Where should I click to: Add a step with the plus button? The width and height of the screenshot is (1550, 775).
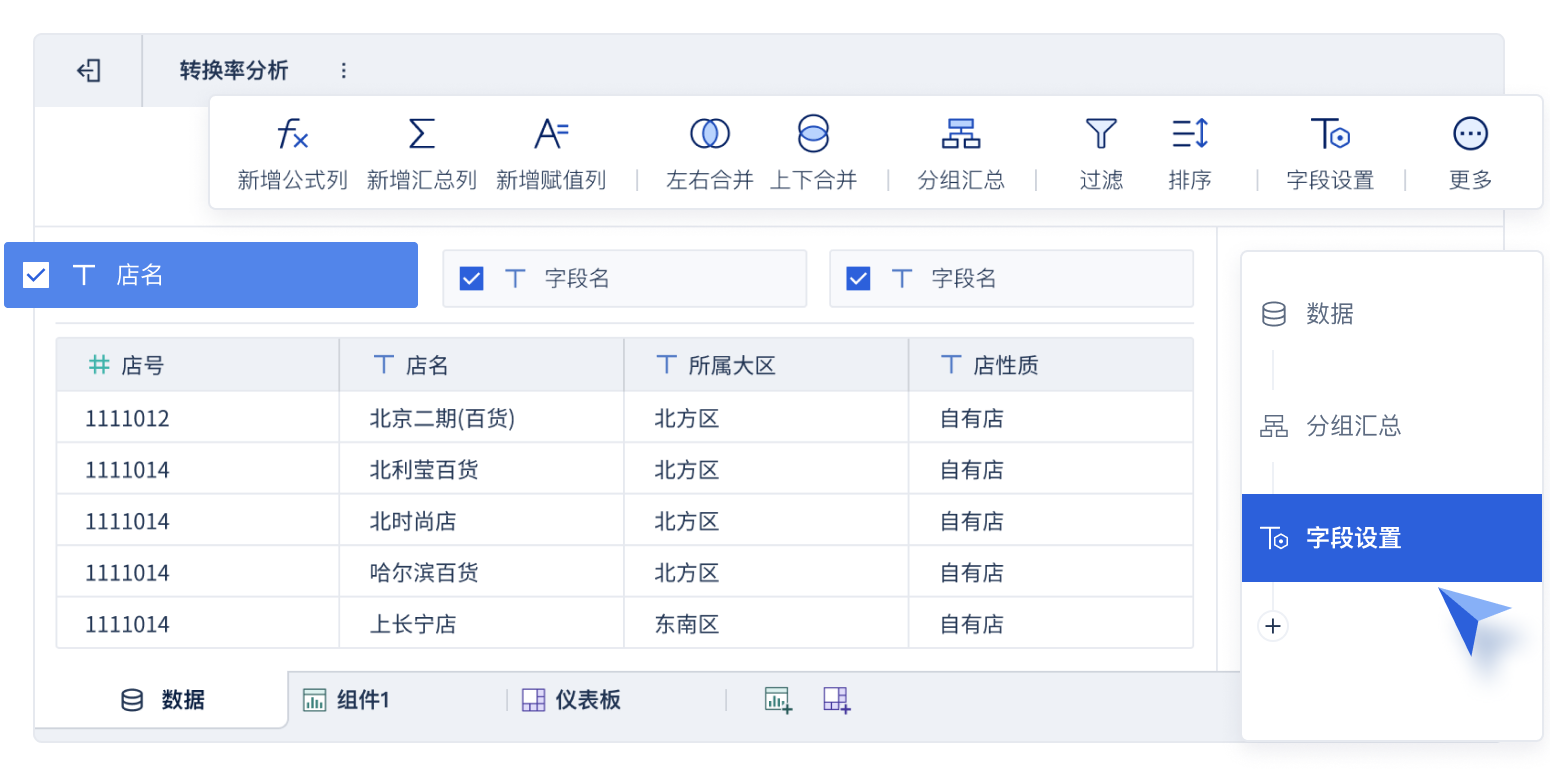pos(1272,626)
